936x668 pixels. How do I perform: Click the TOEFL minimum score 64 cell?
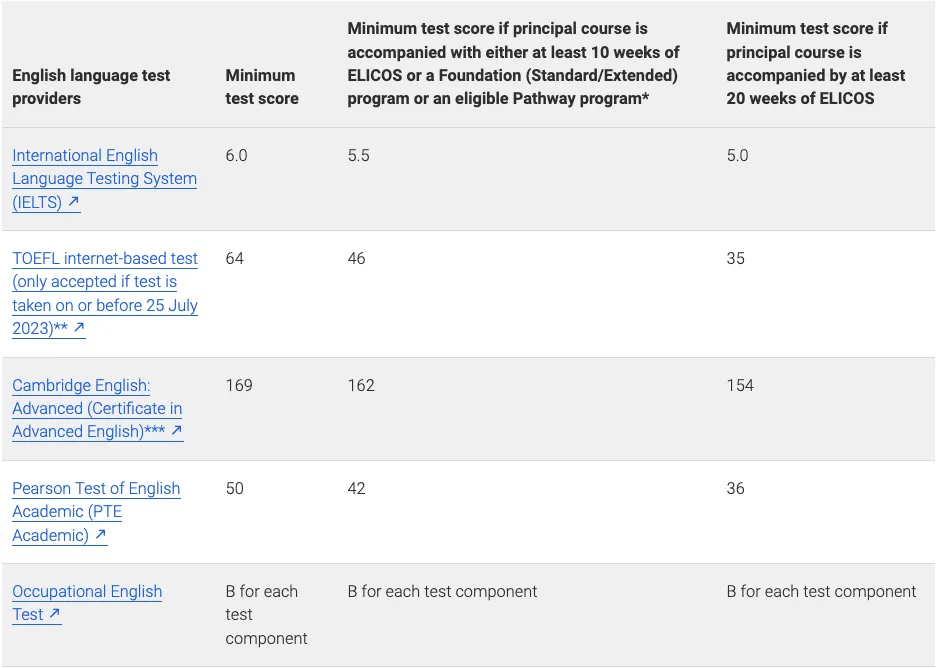point(235,258)
